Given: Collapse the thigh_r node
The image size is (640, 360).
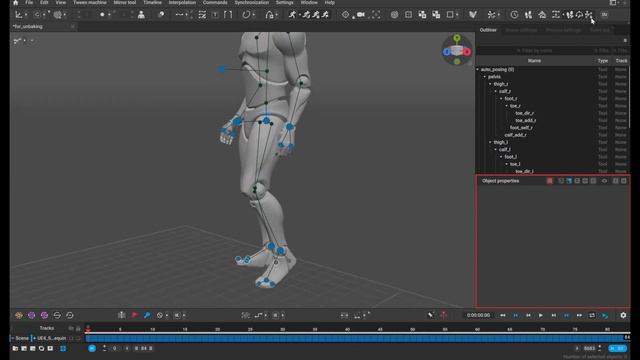Looking at the screenshot, I should point(490,84).
